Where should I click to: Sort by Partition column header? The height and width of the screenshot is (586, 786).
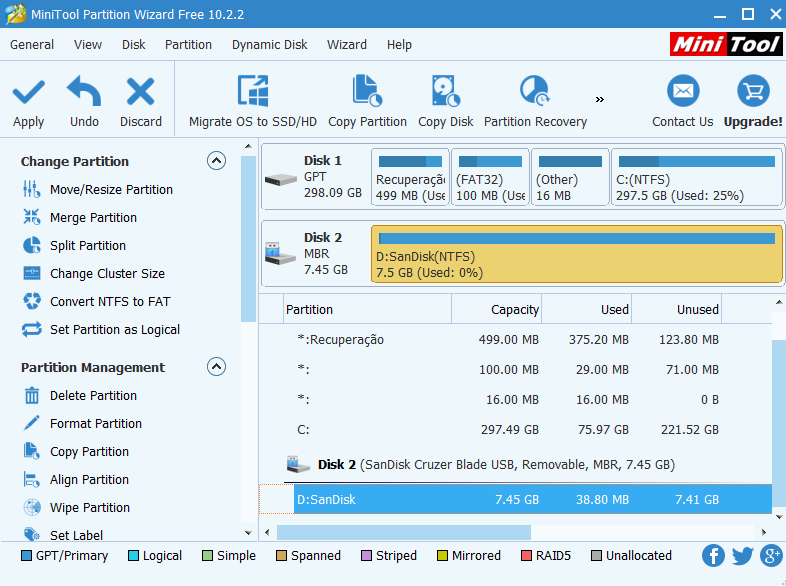367,309
